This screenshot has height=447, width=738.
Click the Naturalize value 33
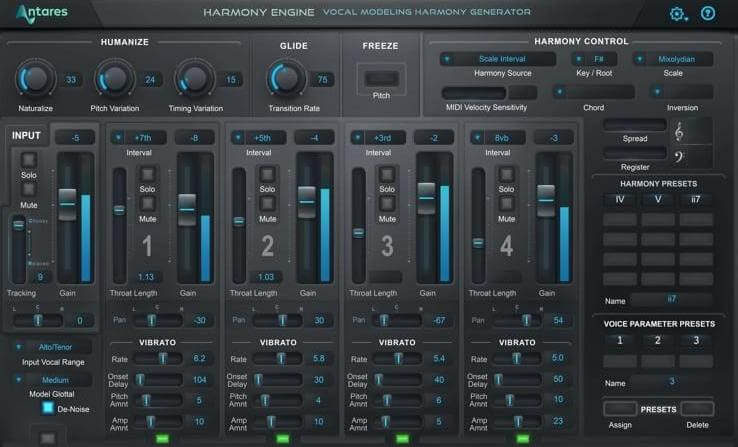71,80
